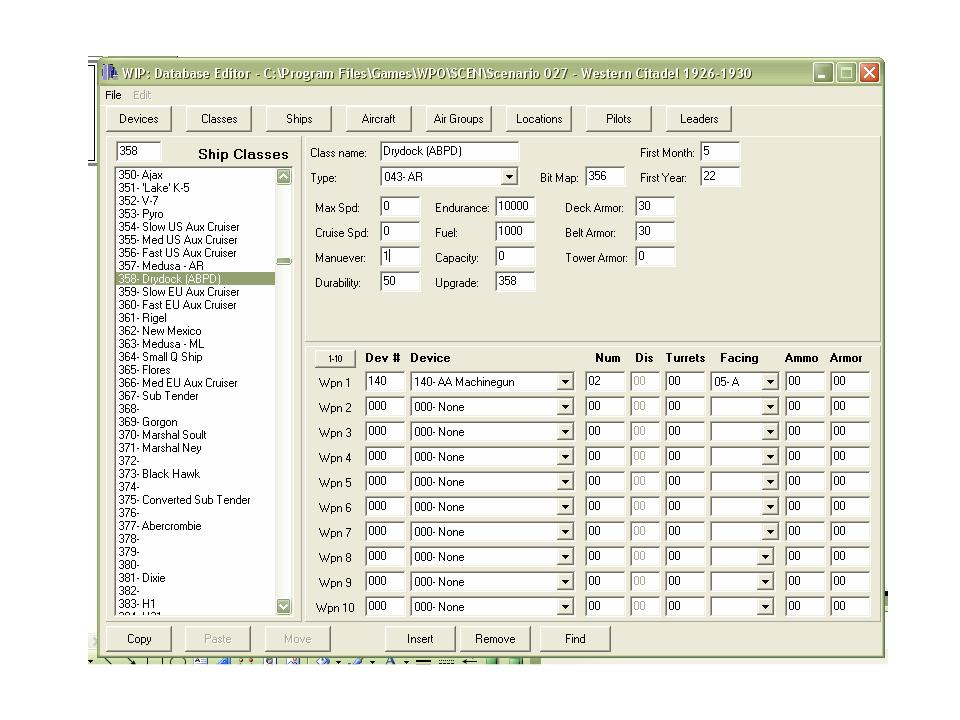Click the Ship Classes scrollbar thumb
This screenshot has width=960, height=720.
(283, 261)
